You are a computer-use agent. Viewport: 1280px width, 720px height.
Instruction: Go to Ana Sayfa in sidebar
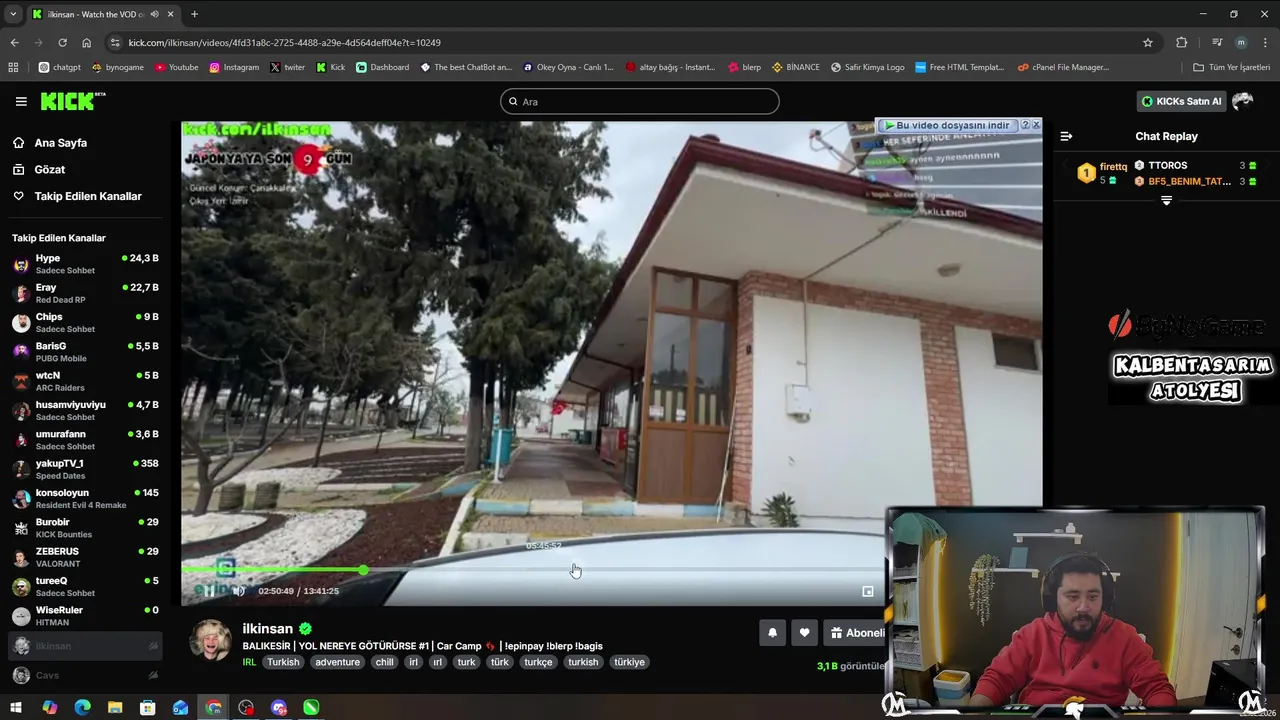click(x=60, y=143)
